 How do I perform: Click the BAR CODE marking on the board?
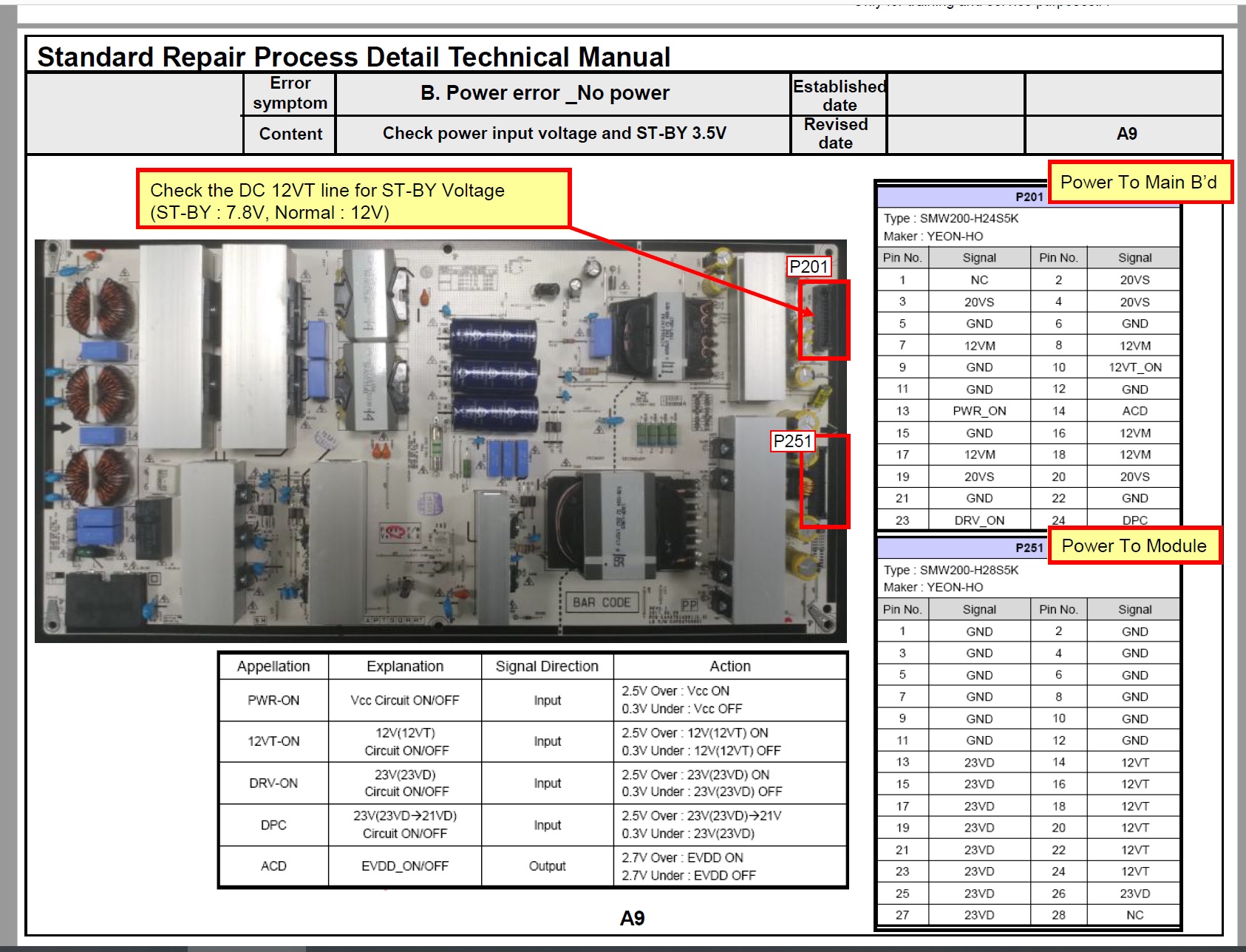(602, 602)
